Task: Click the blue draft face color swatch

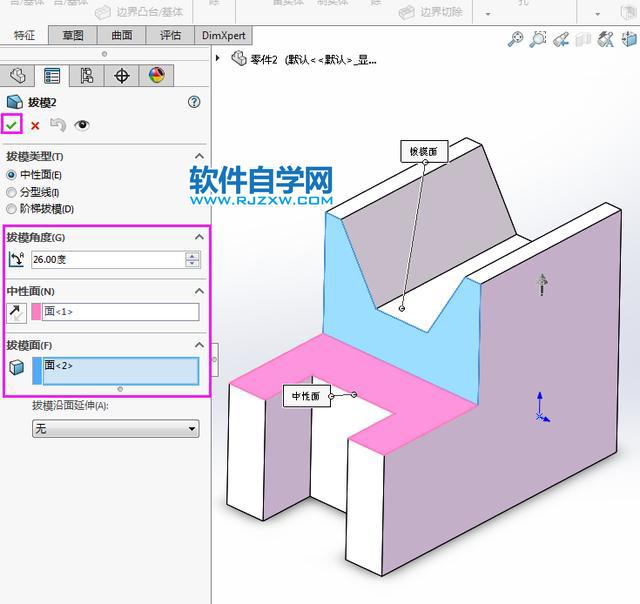Action: point(37,371)
